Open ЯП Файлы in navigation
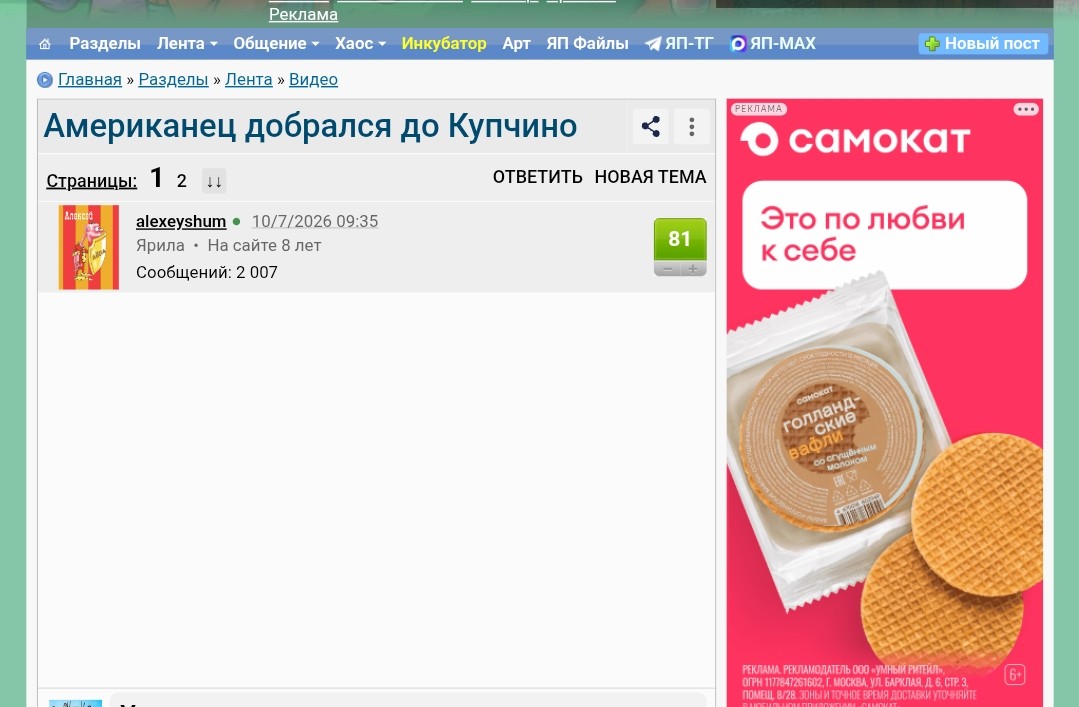Screen dimensions: 1079x707 587,43
